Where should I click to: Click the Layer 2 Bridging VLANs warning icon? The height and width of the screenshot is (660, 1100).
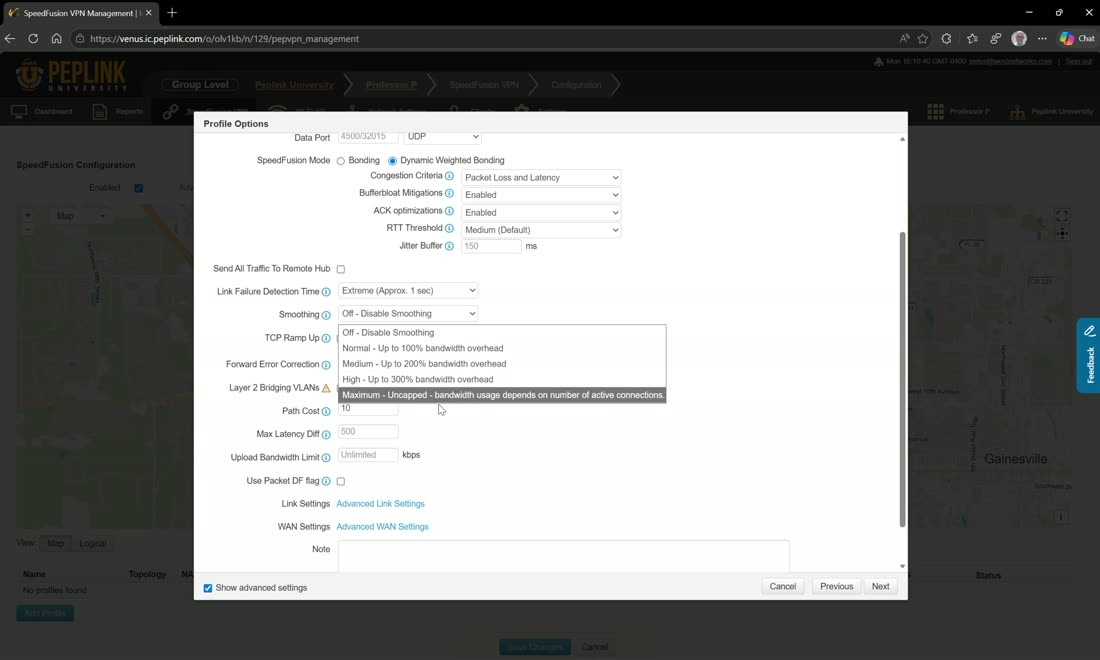326,388
